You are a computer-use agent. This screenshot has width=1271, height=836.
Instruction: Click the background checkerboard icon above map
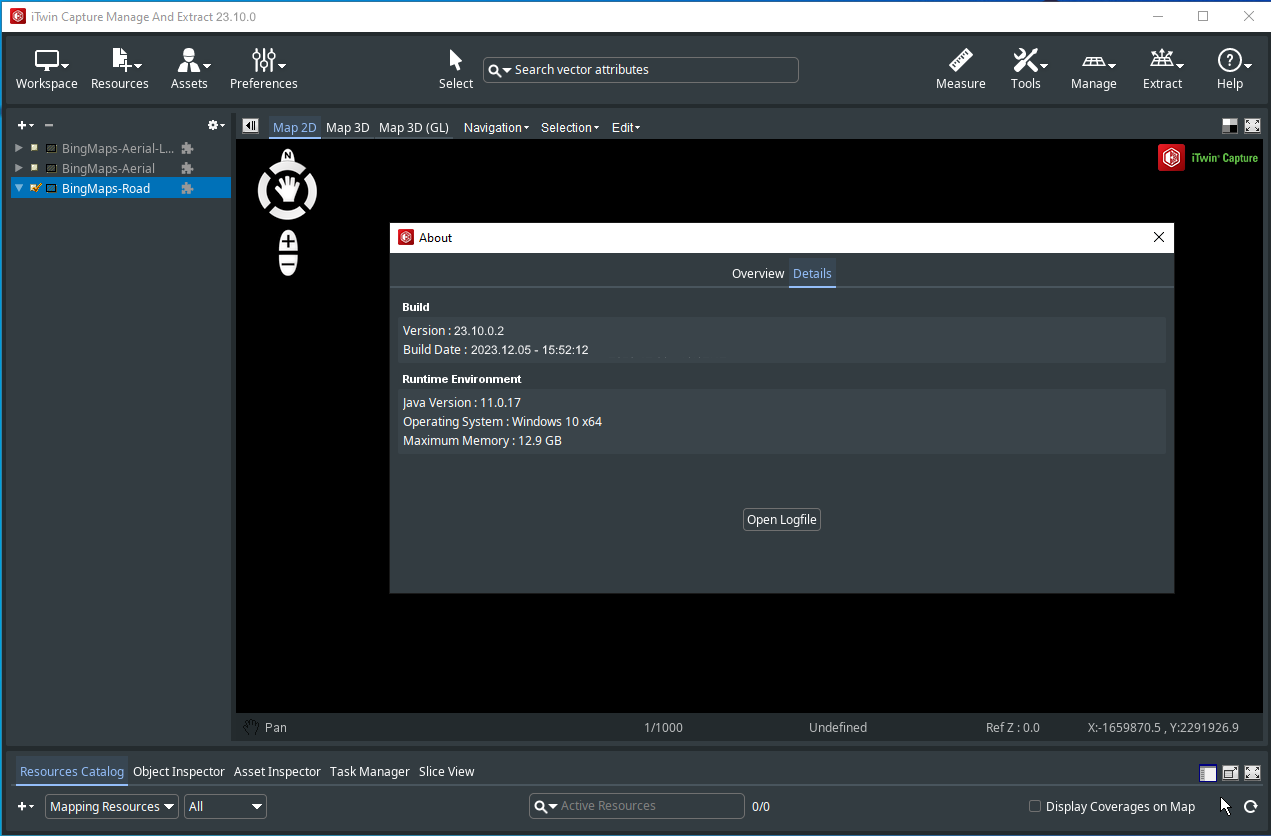tap(1230, 126)
